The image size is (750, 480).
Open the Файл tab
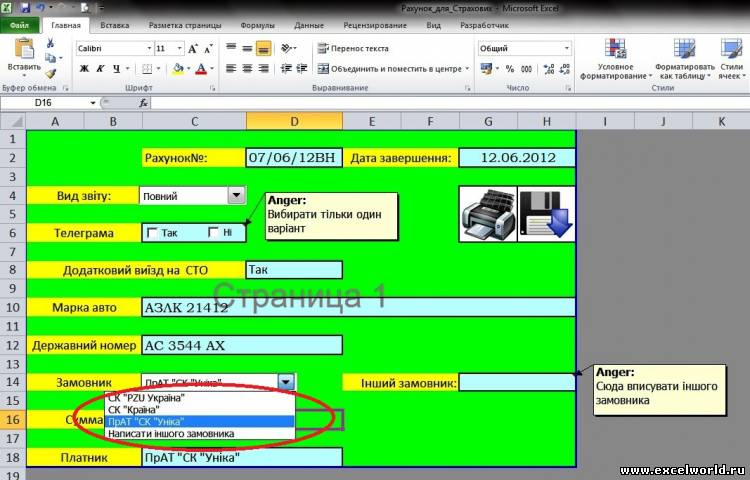pos(19,25)
